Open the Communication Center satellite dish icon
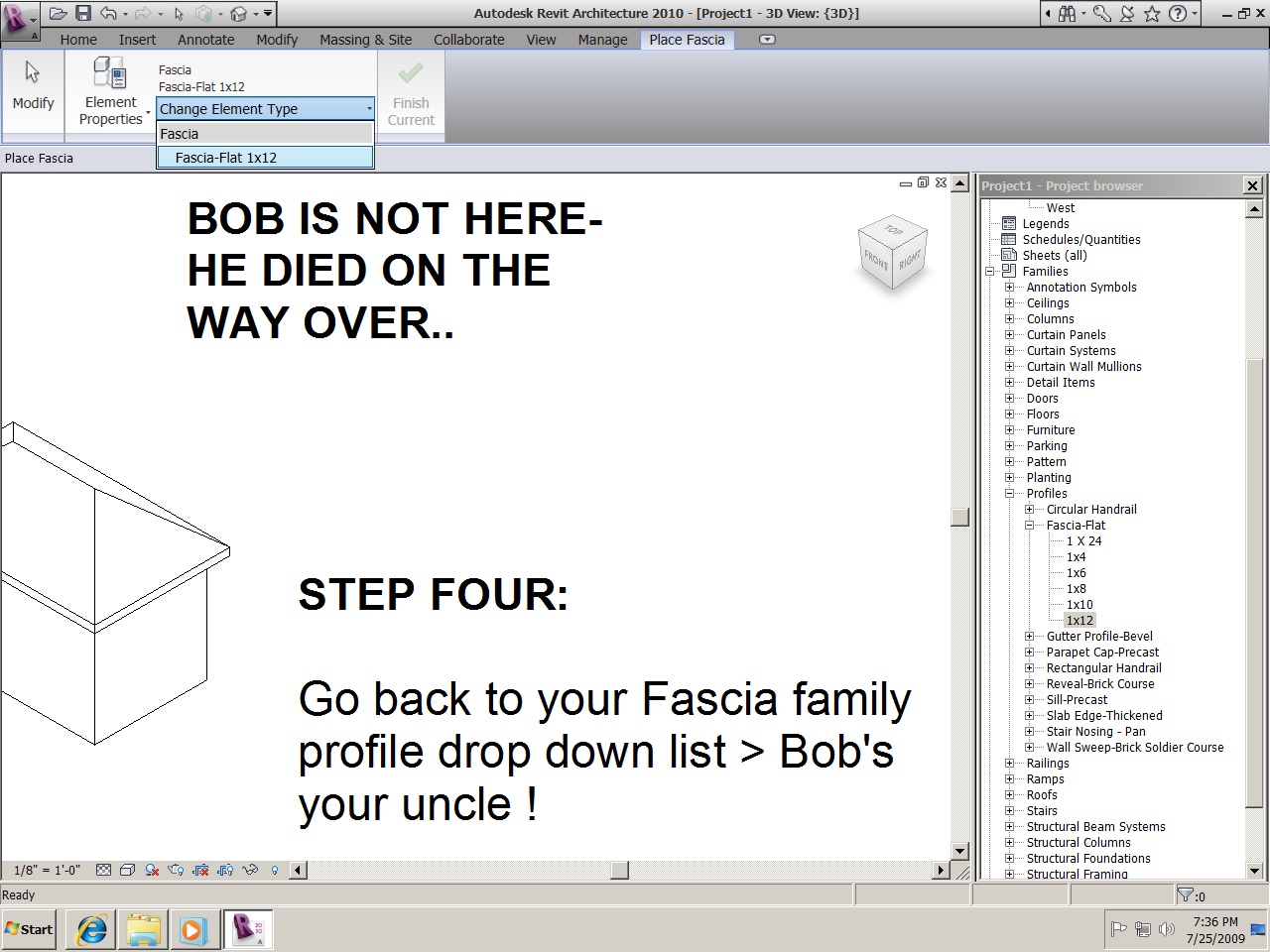 pyautogui.click(x=1127, y=14)
